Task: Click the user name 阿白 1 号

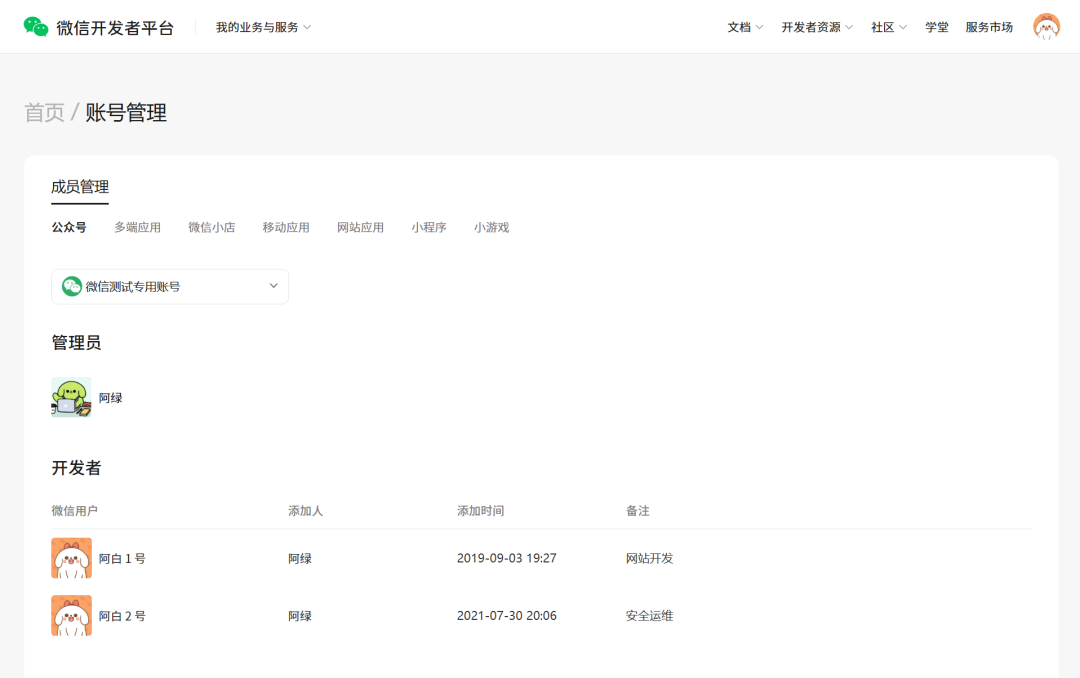Action: [x=122, y=558]
